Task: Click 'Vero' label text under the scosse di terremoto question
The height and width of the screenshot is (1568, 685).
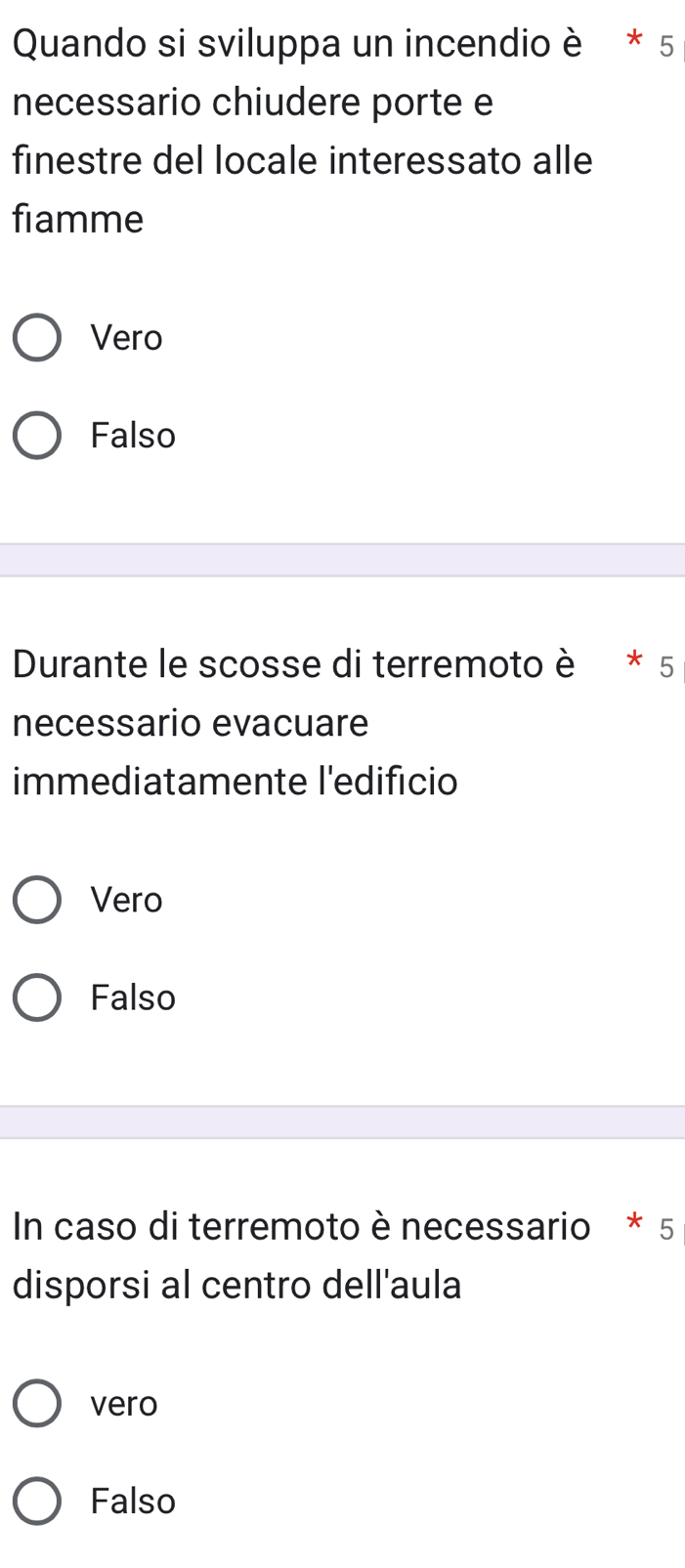Action: 126,900
